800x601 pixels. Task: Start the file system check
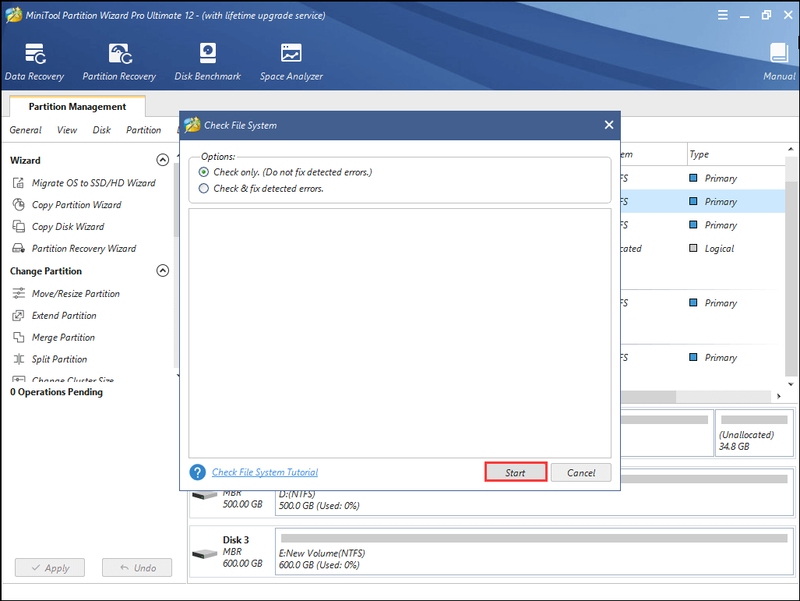pyautogui.click(x=515, y=472)
